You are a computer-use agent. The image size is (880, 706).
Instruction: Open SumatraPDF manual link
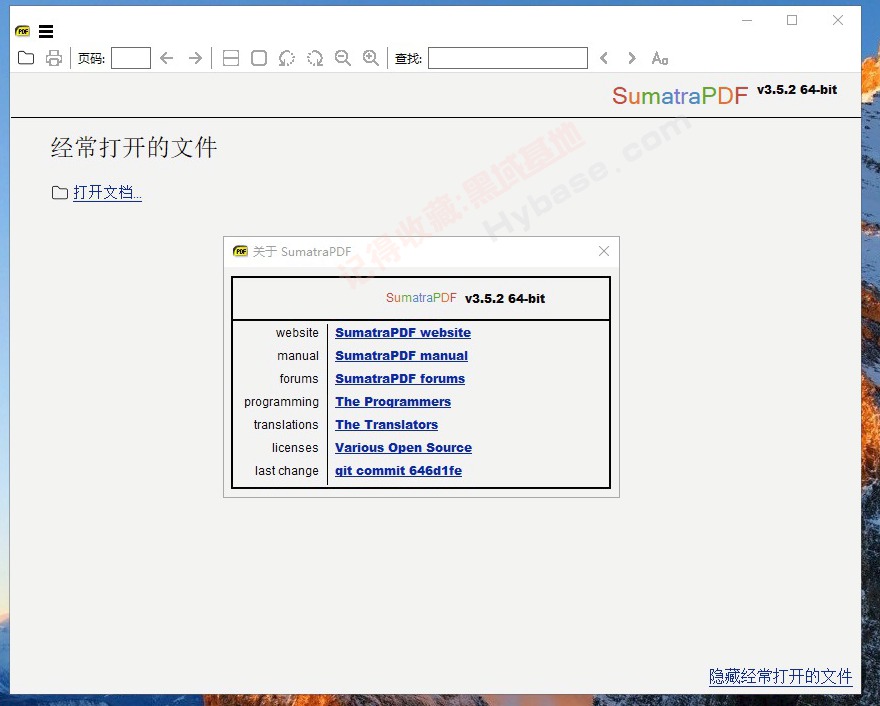[401, 355]
